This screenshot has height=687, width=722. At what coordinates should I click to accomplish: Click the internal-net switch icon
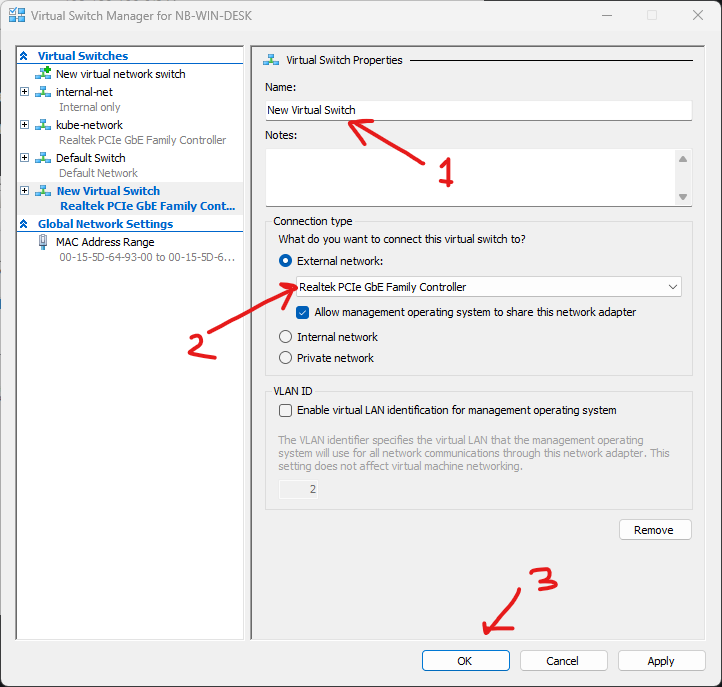43,92
